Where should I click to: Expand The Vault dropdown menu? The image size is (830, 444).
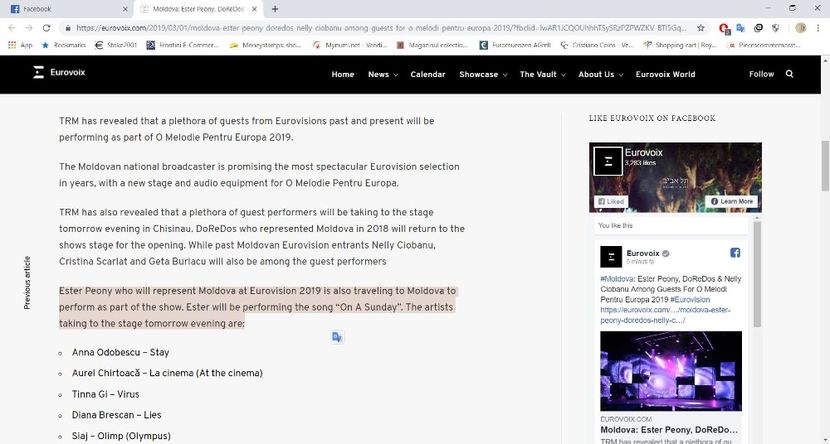[x=543, y=75]
